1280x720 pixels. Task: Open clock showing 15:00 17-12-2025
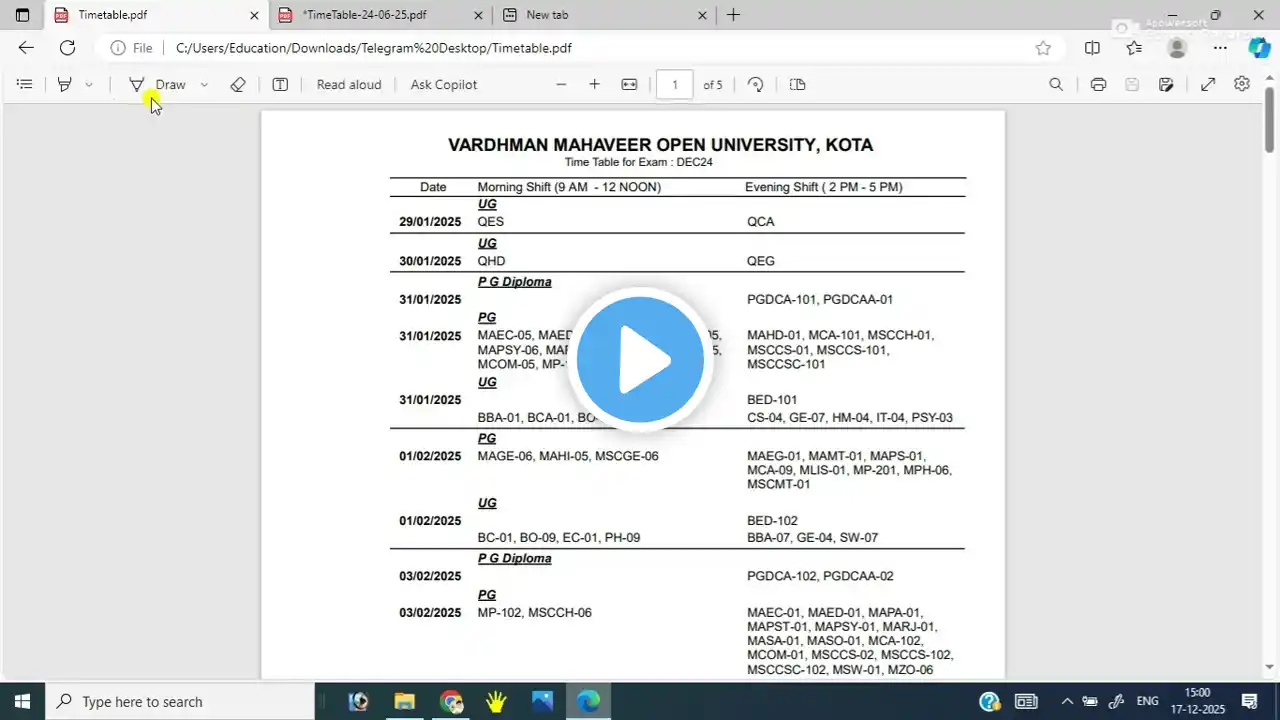[1198, 701]
